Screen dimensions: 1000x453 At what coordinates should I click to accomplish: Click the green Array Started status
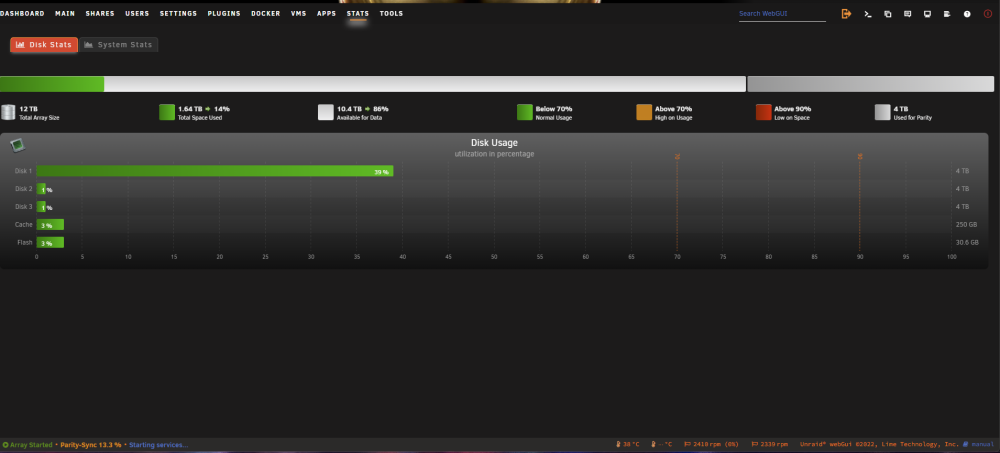tap(27, 445)
